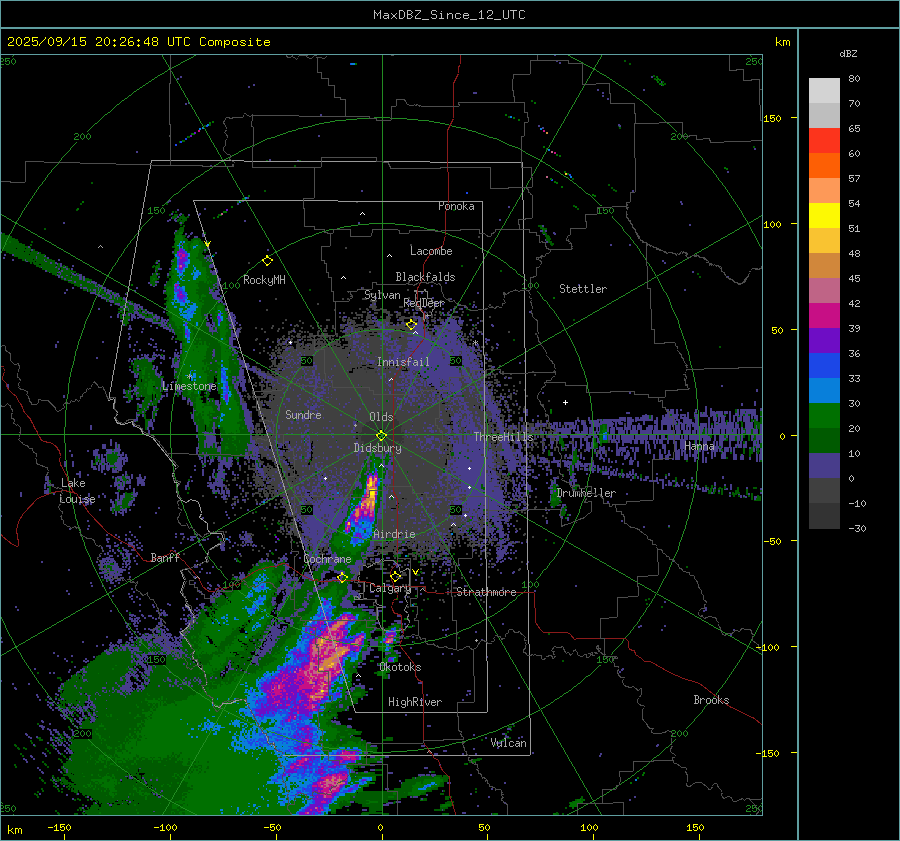Click the yellow diamond marker at RedDeer
Screen dimensions: 900x841
click(411, 325)
